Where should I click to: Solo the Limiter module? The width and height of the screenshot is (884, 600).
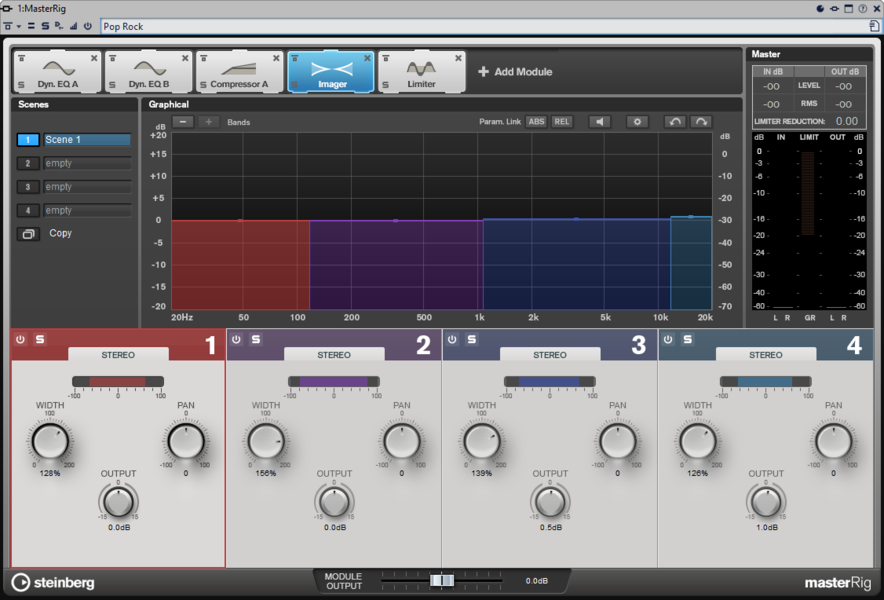[386, 85]
